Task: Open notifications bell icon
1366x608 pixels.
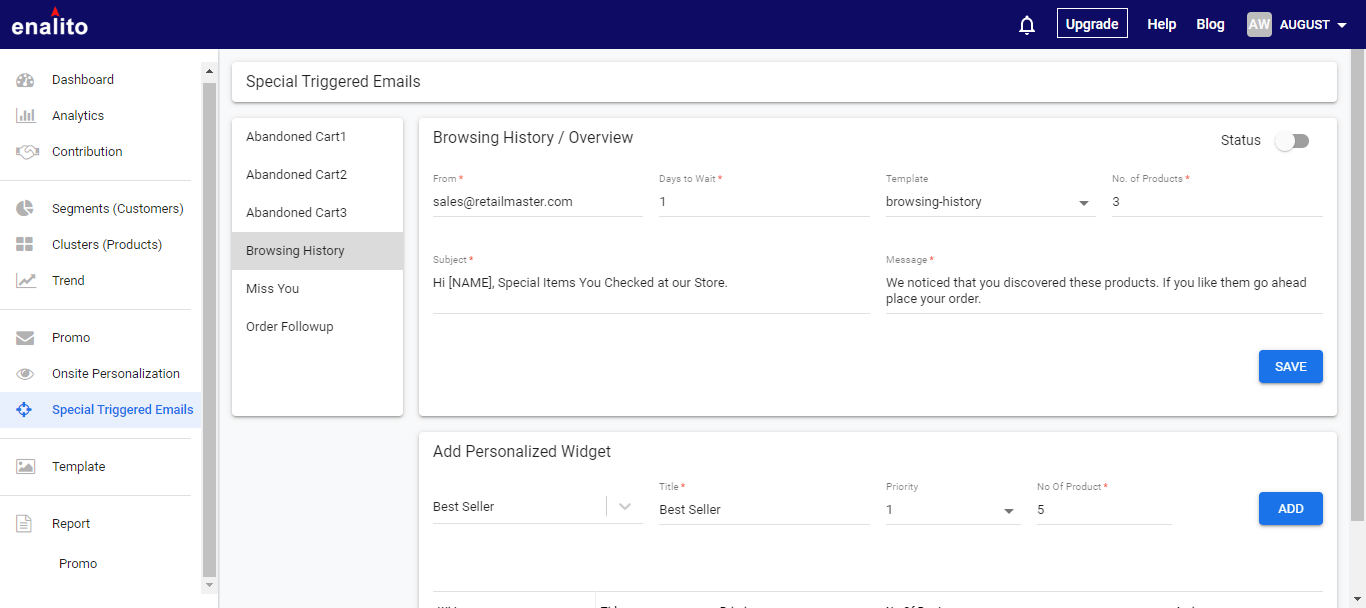Action: click(1027, 25)
